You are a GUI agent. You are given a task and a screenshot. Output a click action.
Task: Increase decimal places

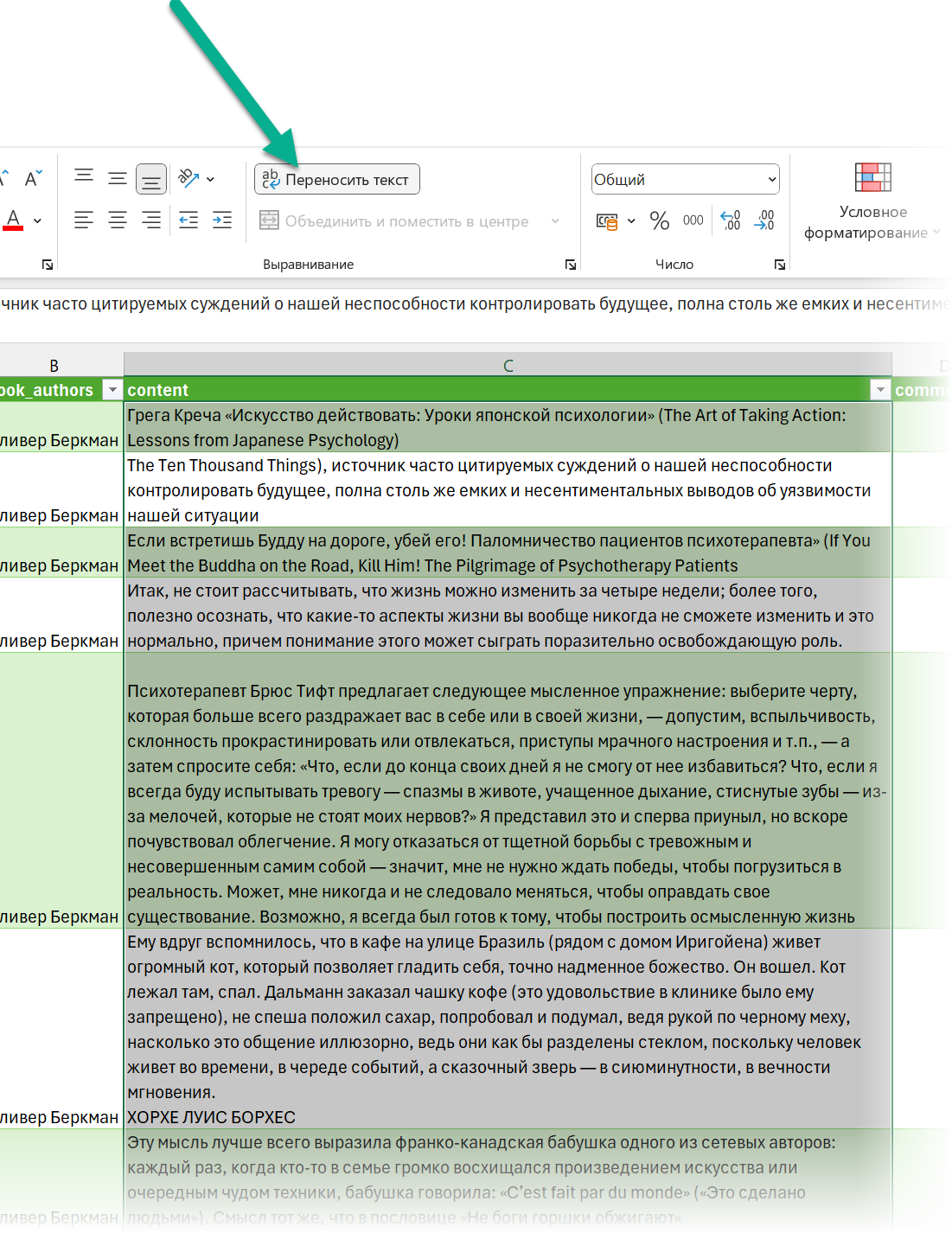point(731,220)
